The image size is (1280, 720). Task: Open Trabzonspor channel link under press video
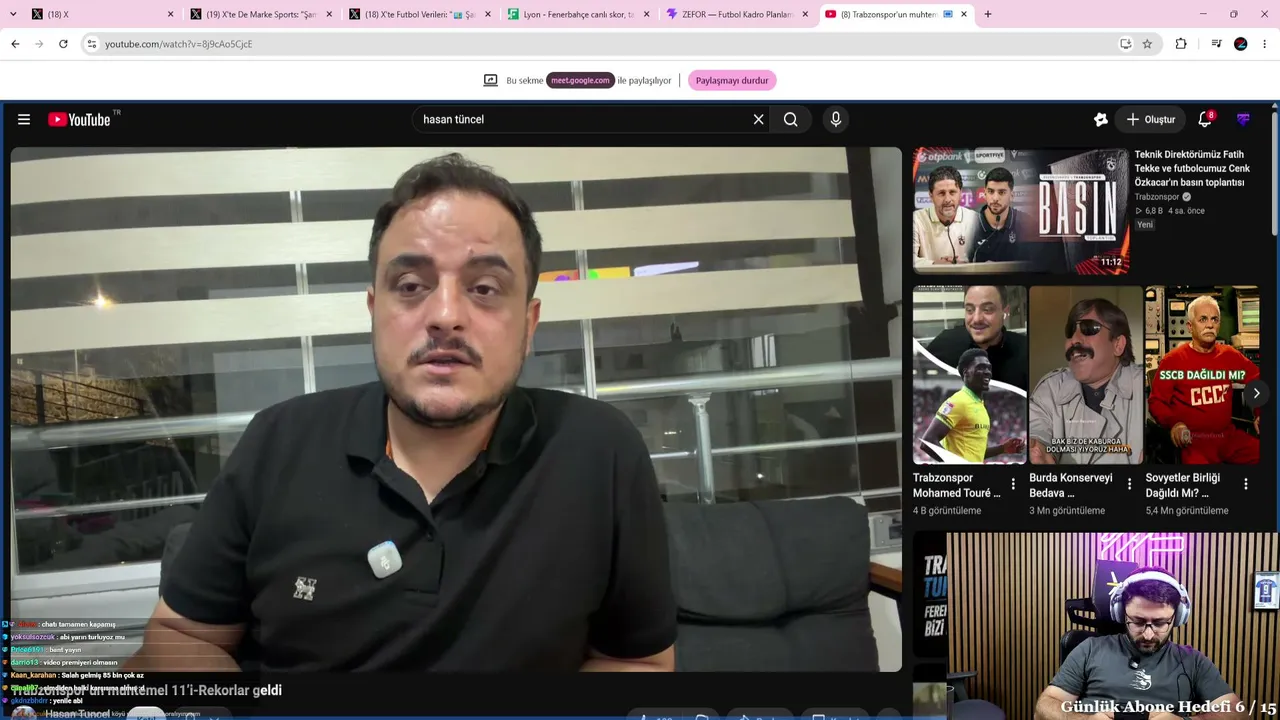pos(1156,197)
